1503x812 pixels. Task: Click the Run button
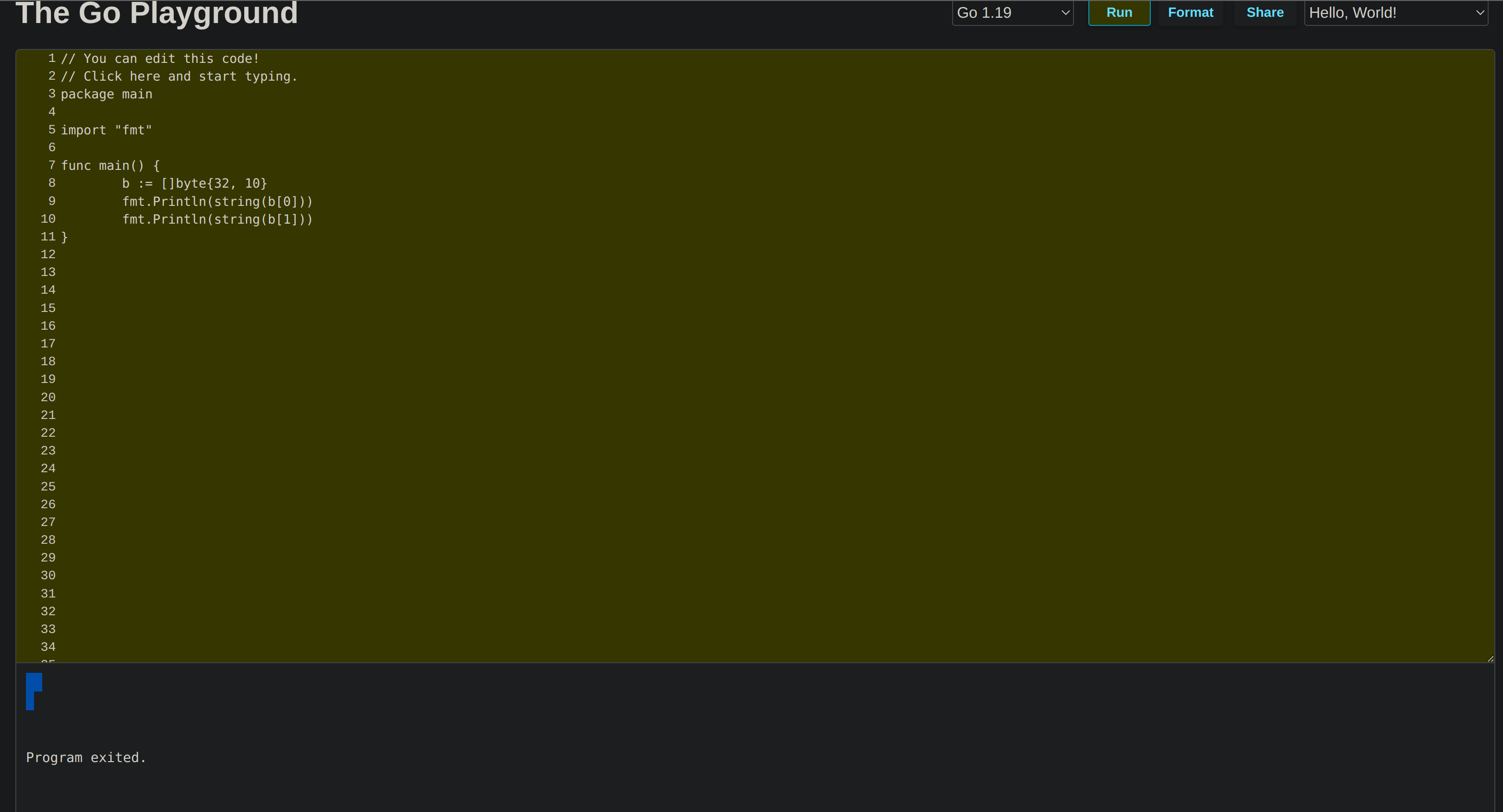point(1119,13)
